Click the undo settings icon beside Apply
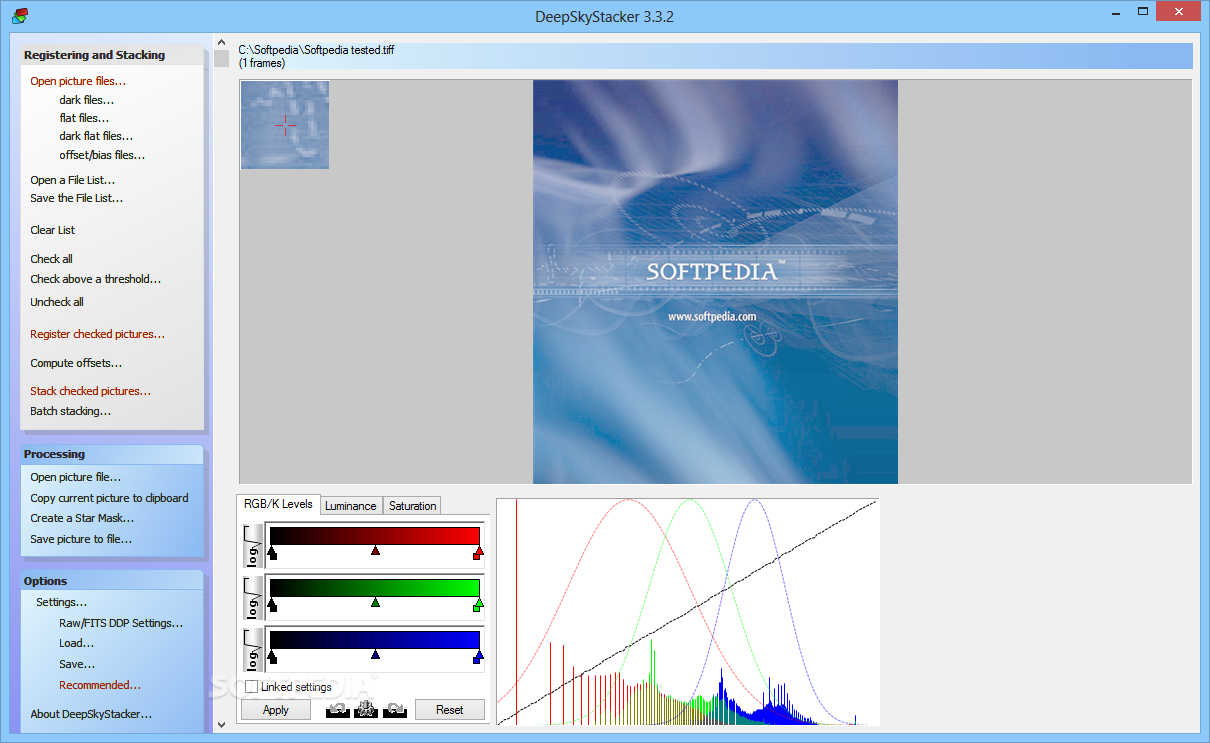 point(337,709)
